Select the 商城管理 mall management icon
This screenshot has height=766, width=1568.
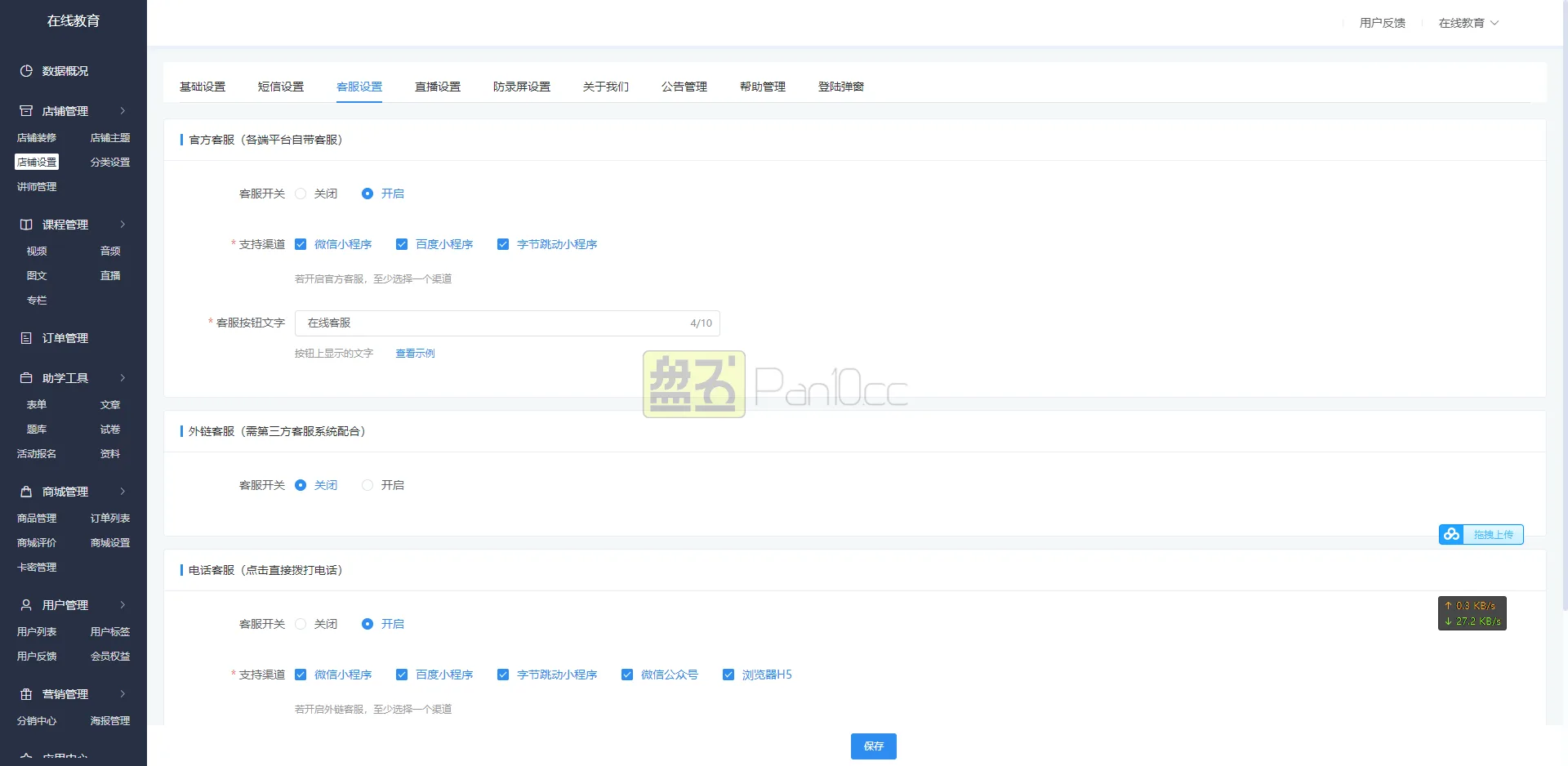(x=24, y=491)
